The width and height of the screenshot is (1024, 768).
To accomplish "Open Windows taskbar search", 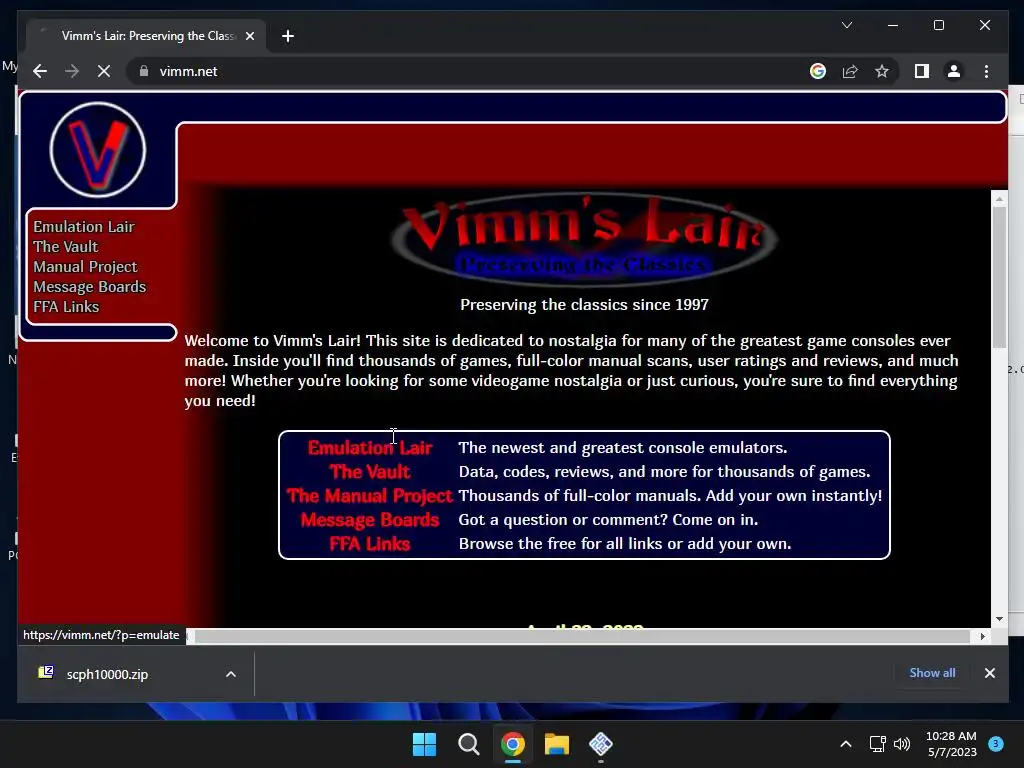I will (x=468, y=744).
